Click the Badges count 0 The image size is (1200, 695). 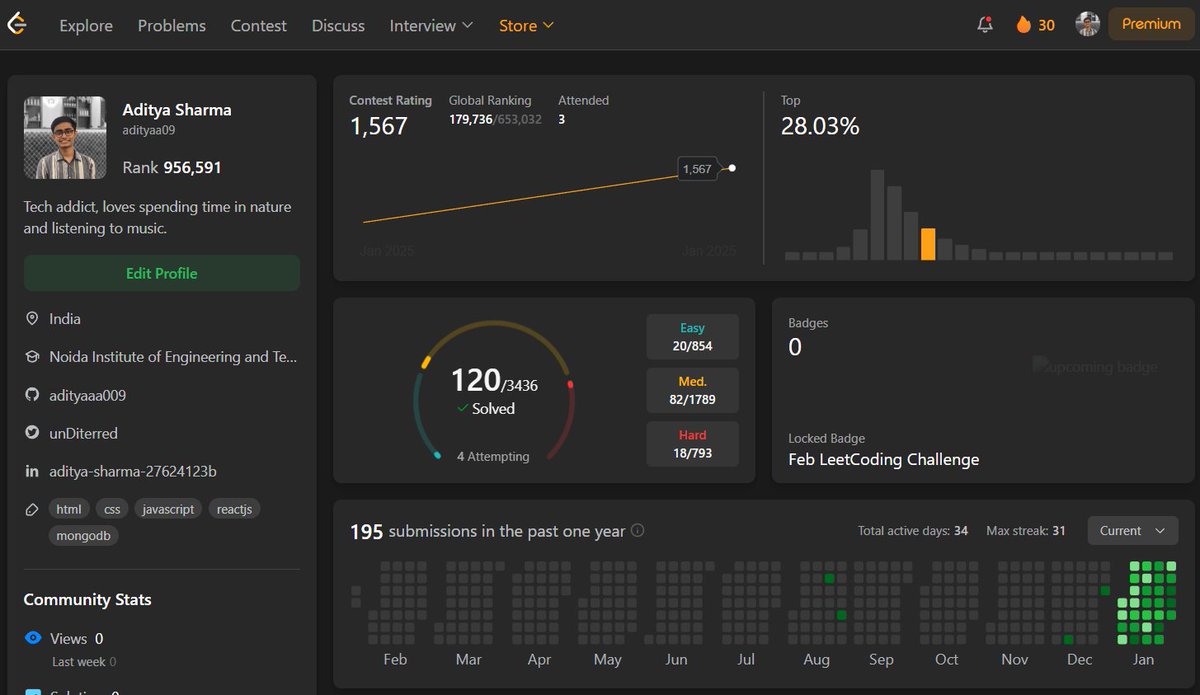point(795,347)
